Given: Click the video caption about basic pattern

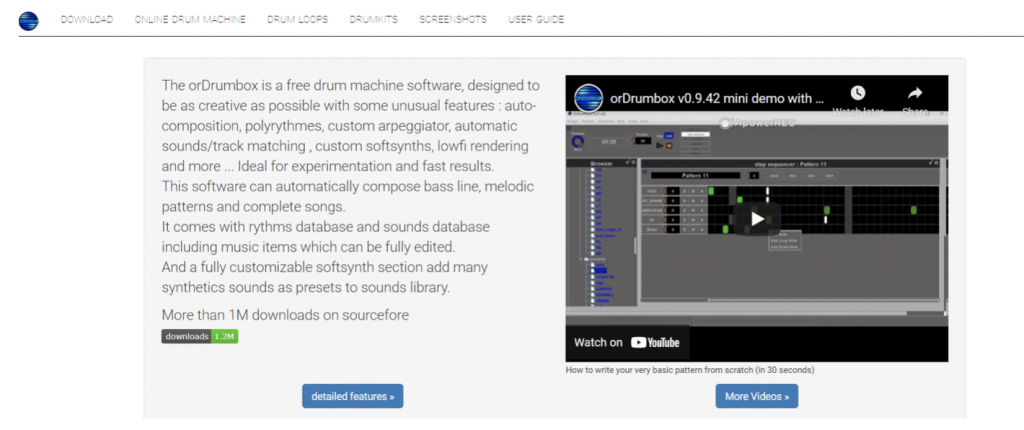Looking at the screenshot, I should 690,370.
